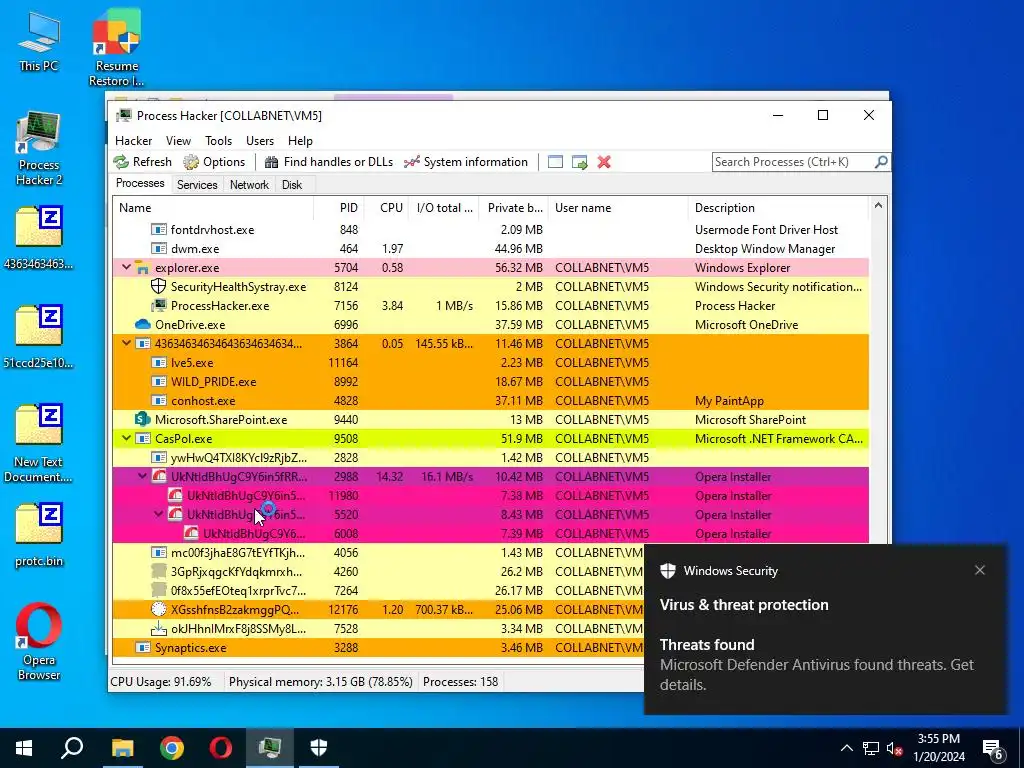1024x768 pixels.
Task: Open the View menu
Action: pyautogui.click(x=178, y=140)
